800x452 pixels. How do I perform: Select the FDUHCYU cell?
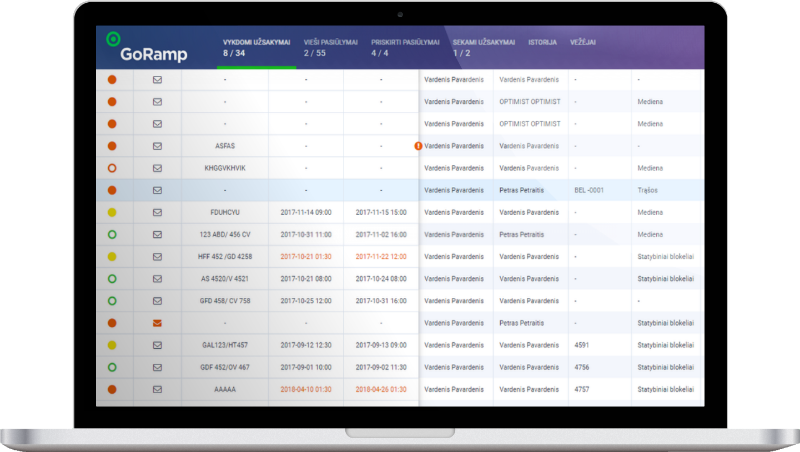click(225, 212)
